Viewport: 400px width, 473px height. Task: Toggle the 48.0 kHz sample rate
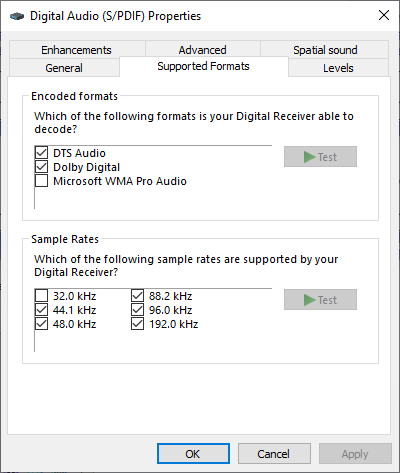click(x=41, y=324)
